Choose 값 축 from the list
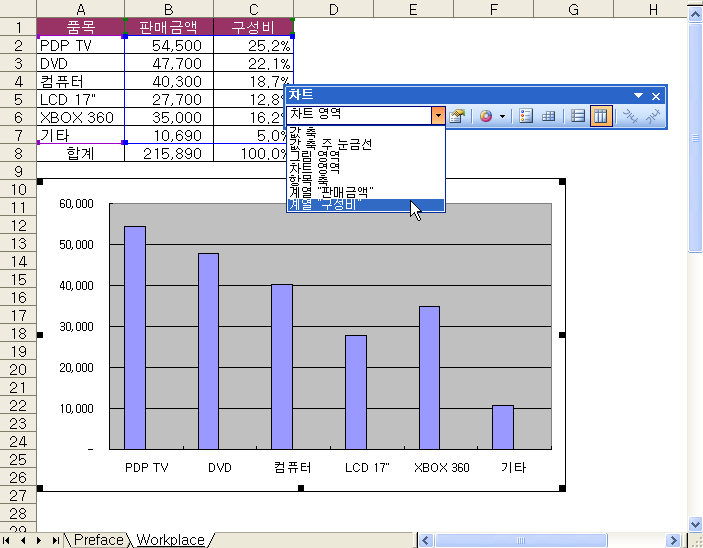The image size is (703, 548). 365,132
